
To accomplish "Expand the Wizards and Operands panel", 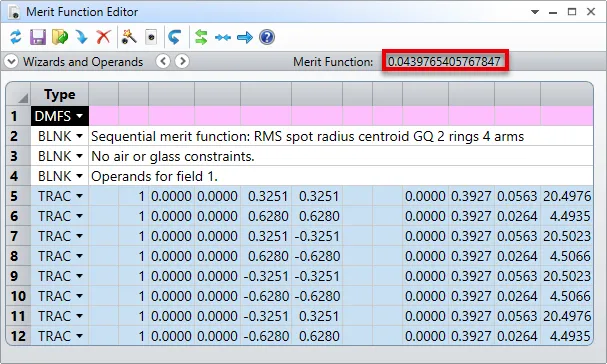I will pos(11,61).
